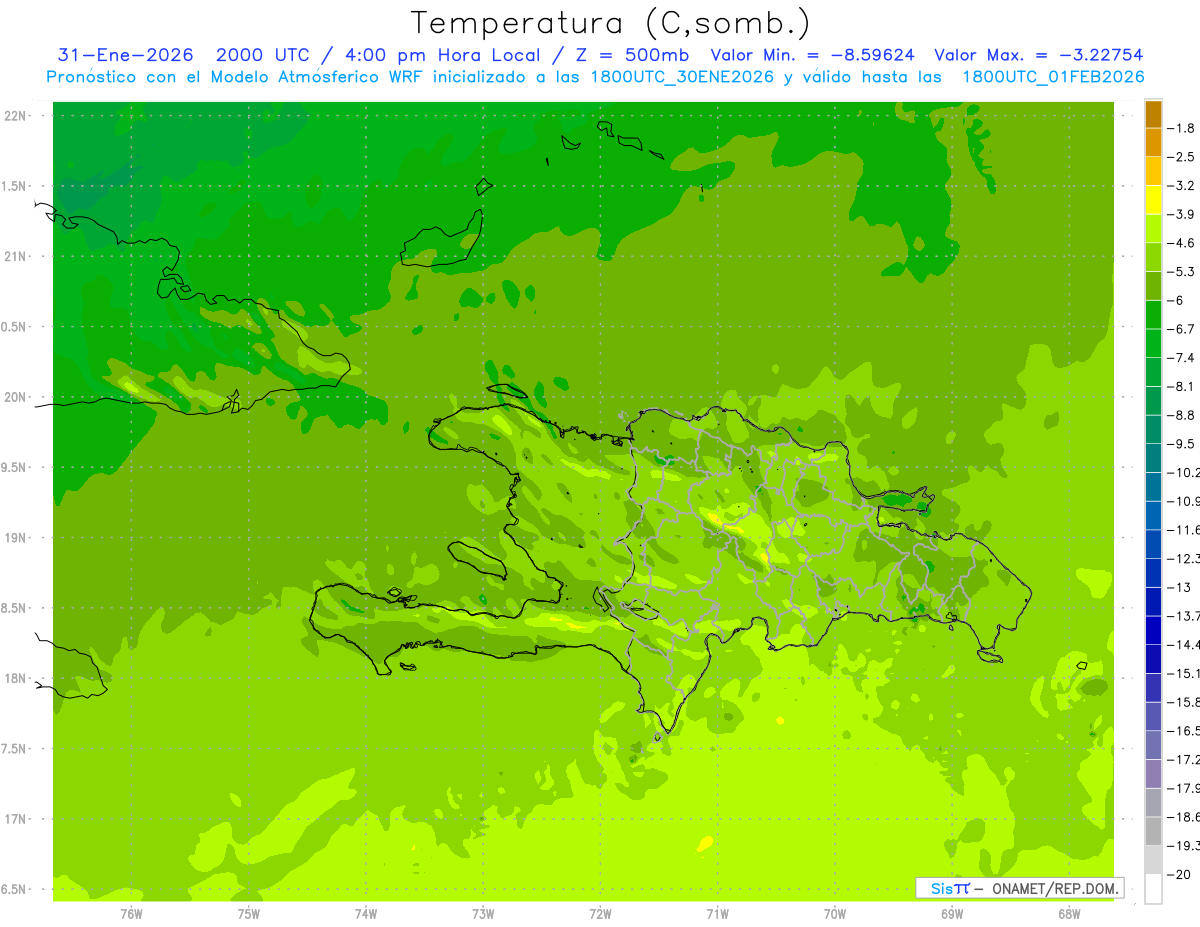Click the lime swatch between -3.9 and -4.6

point(1153,229)
